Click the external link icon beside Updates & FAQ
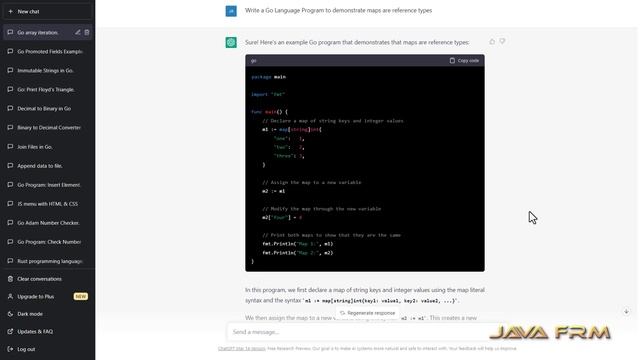This screenshot has height=360, width=640. tap(10, 331)
